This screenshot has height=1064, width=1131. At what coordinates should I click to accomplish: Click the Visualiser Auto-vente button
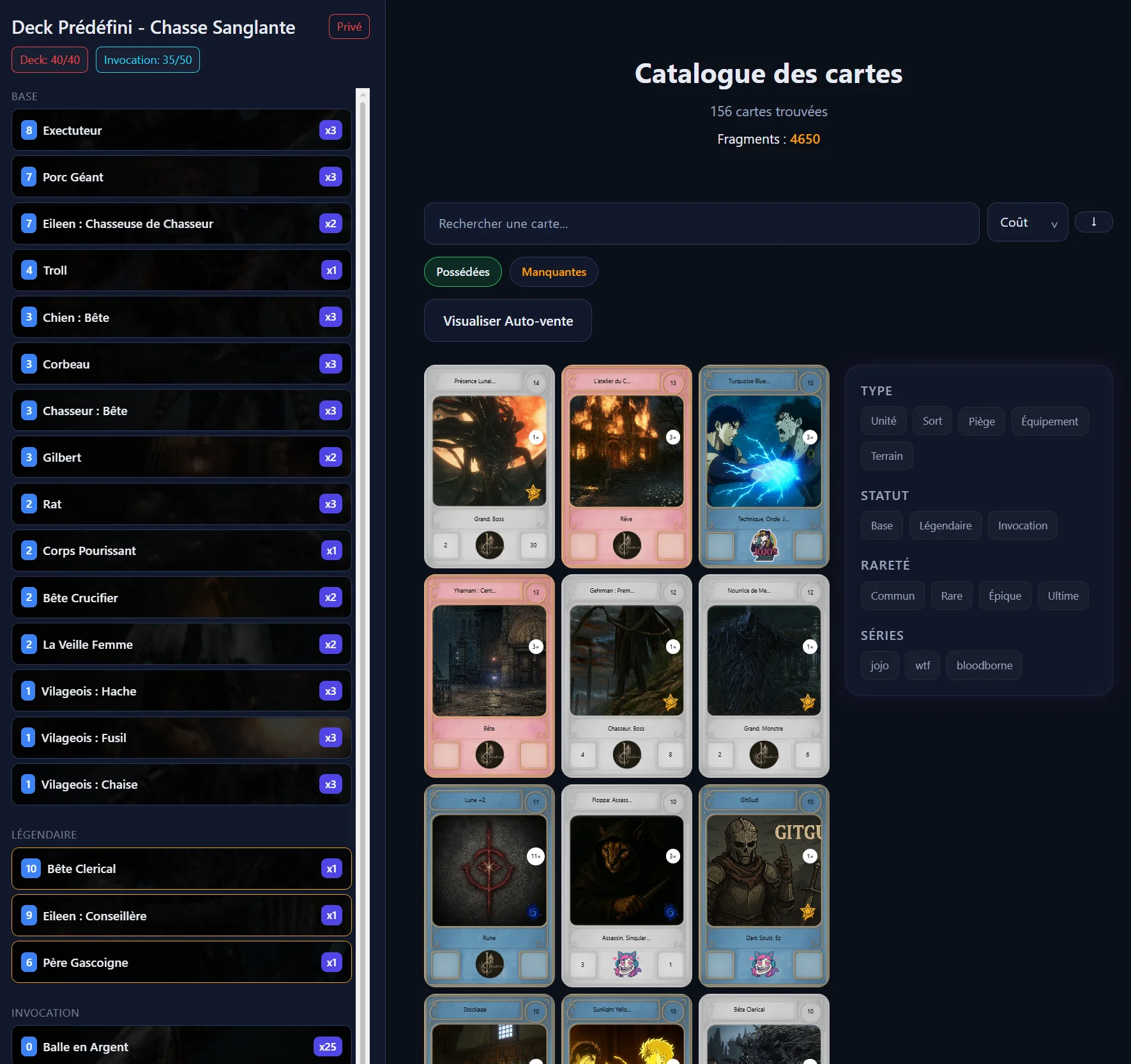tap(508, 321)
